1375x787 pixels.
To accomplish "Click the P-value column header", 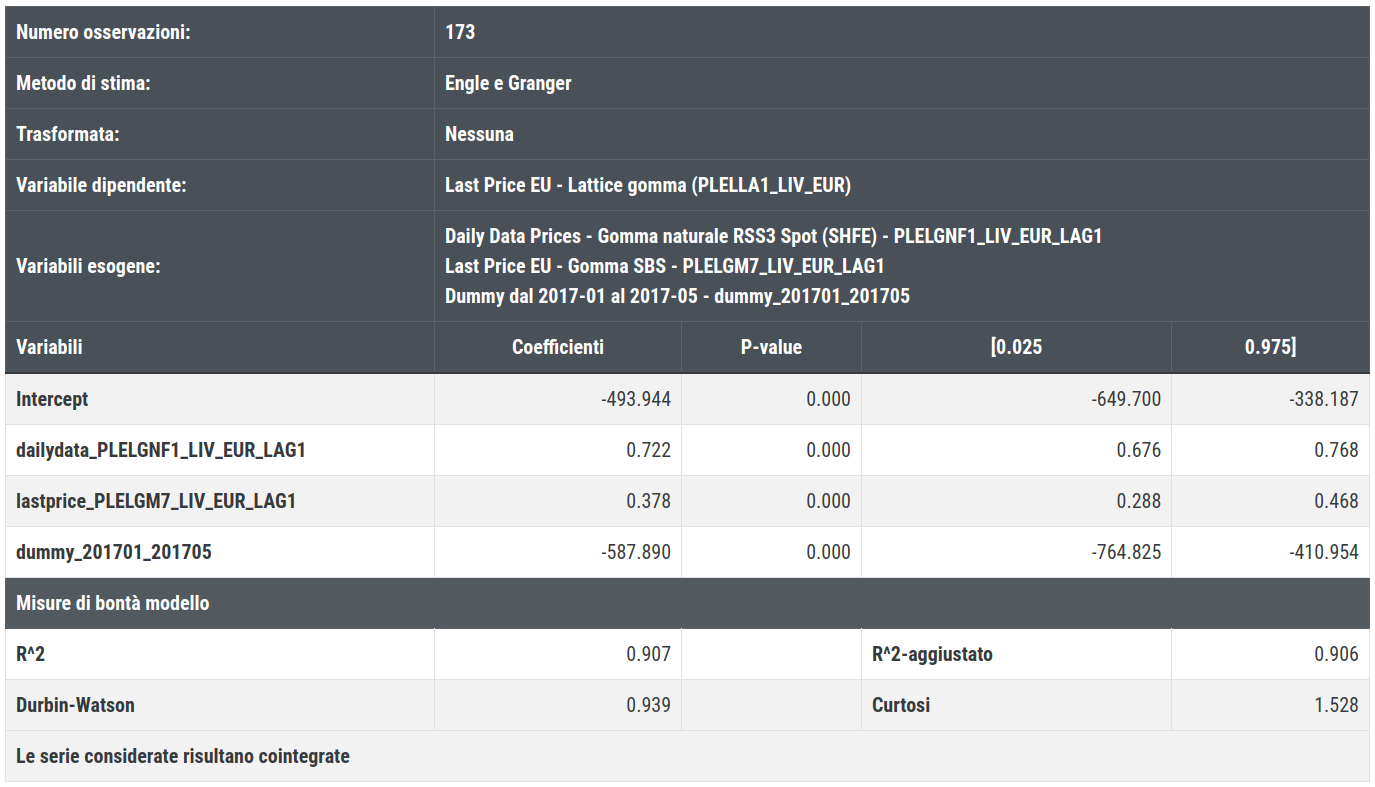I will [771, 347].
